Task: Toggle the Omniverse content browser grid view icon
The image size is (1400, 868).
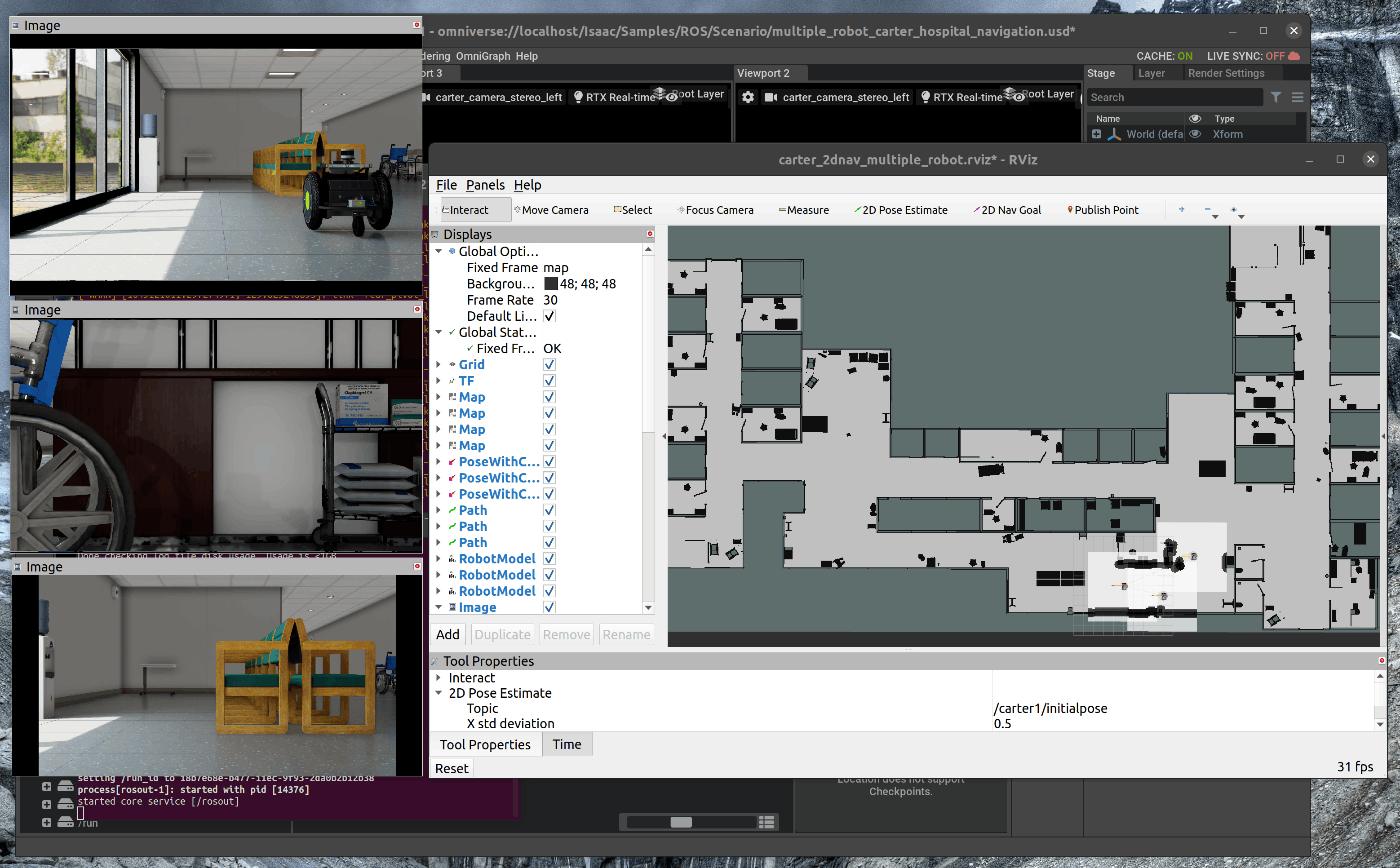Action: point(767,822)
